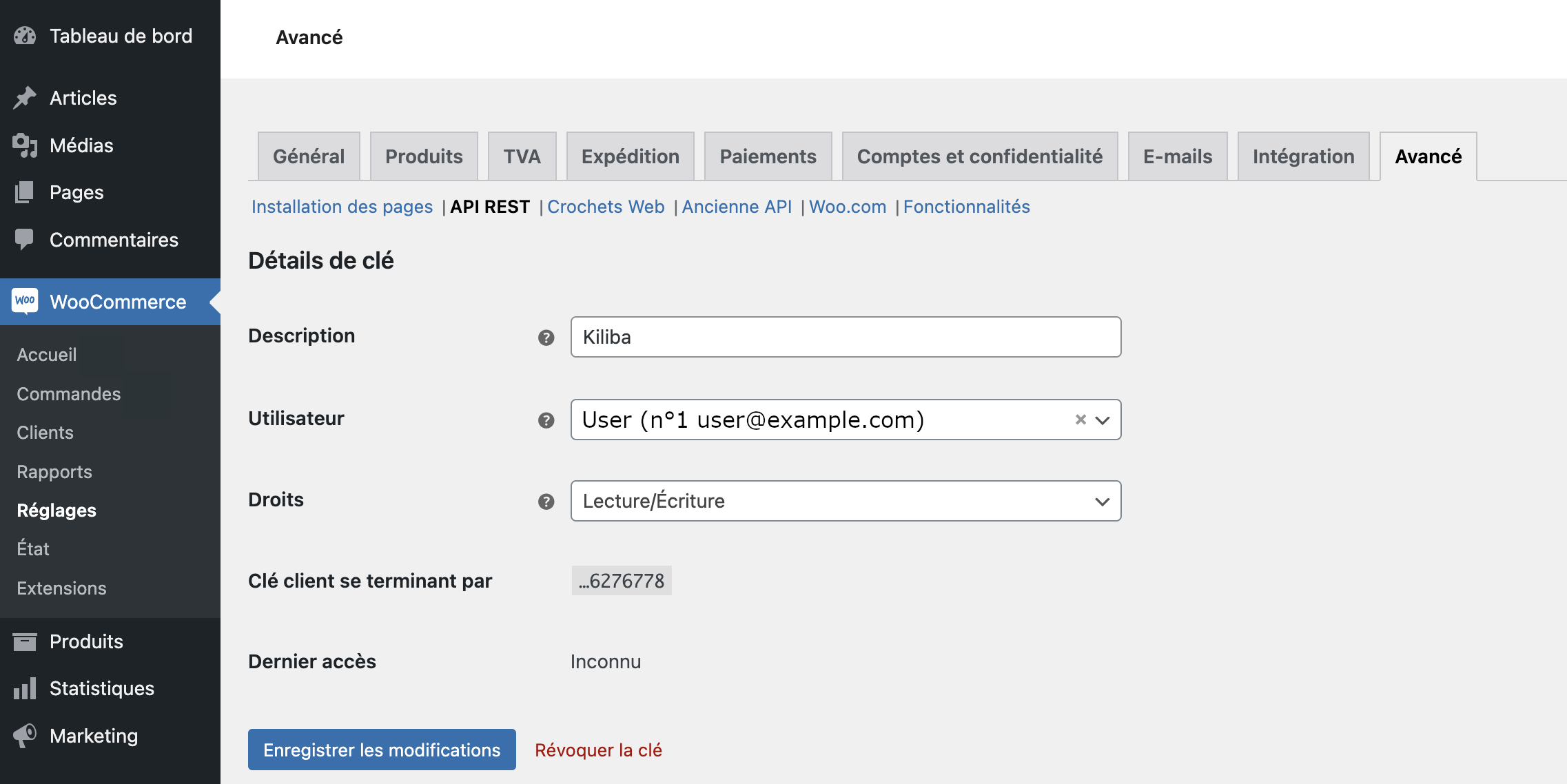
Task: Show help tooltip for Droits field
Action: (546, 502)
